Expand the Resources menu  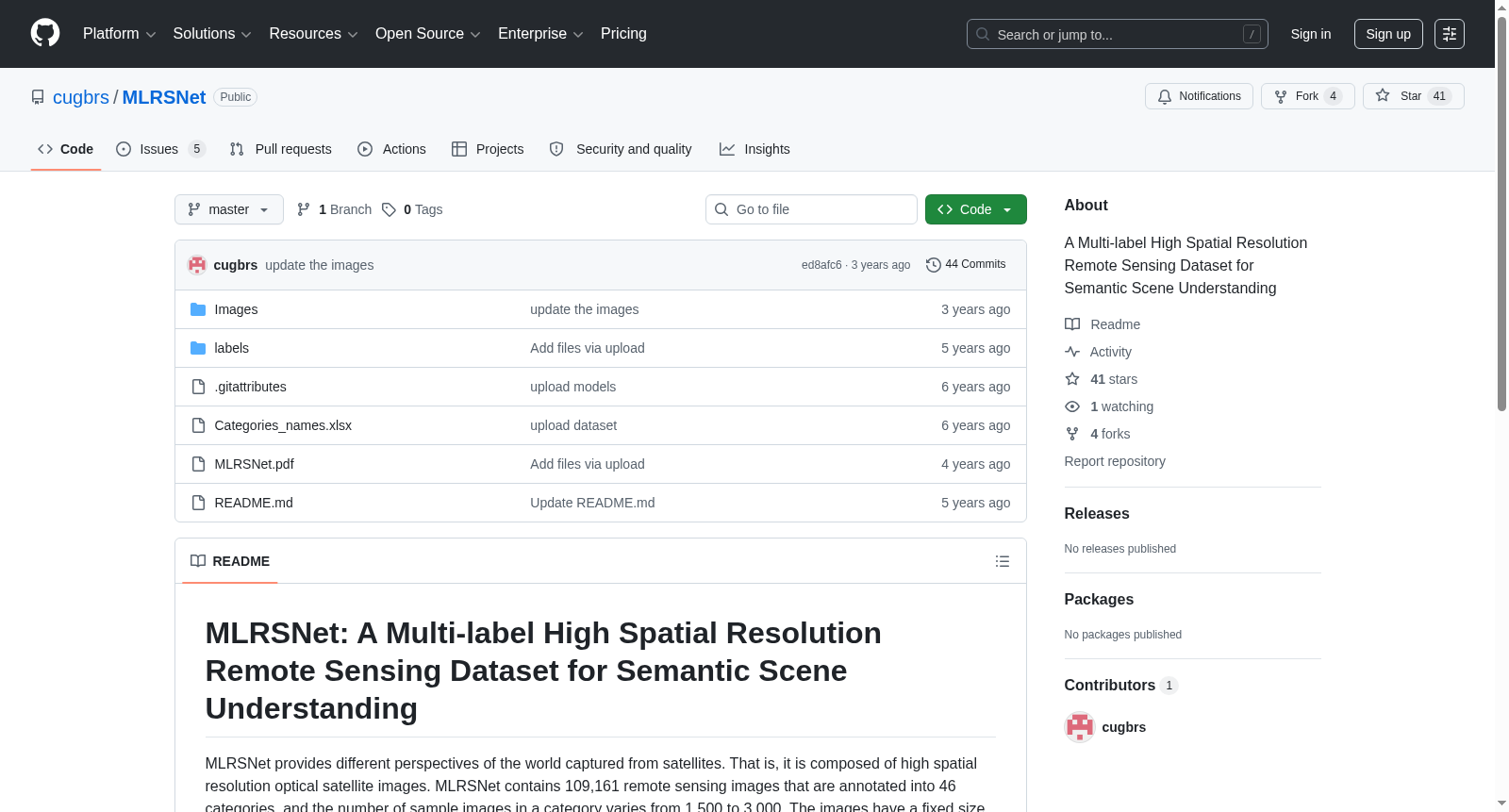click(313, 34)
